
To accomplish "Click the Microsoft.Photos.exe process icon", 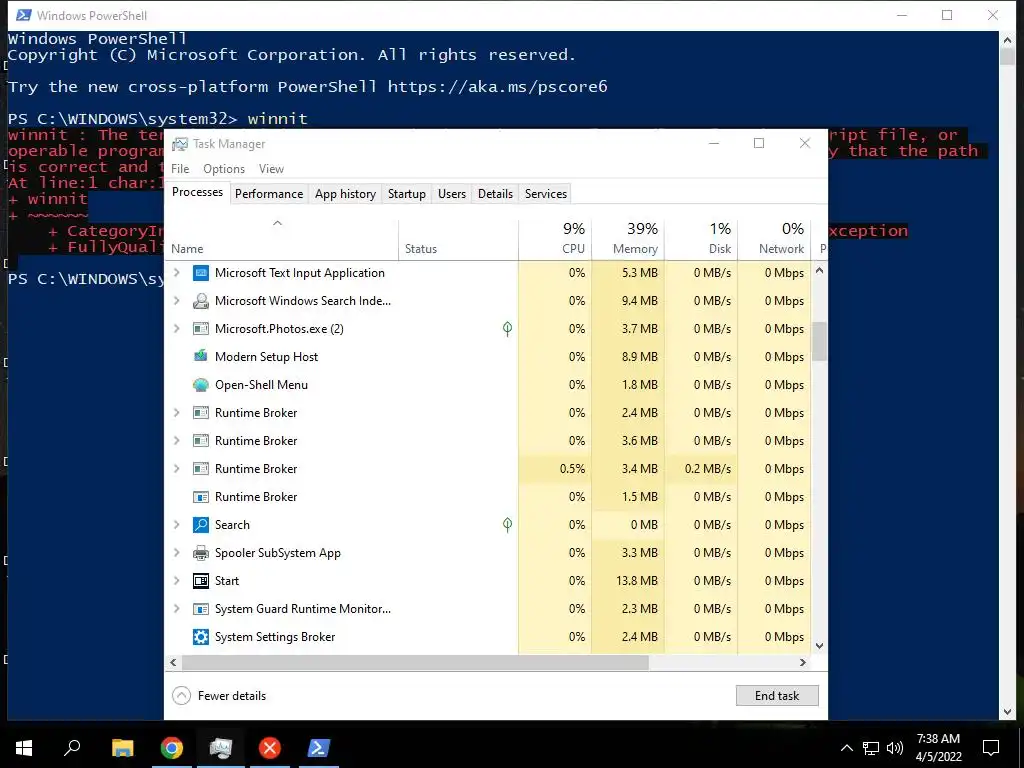I will point(200,328).
